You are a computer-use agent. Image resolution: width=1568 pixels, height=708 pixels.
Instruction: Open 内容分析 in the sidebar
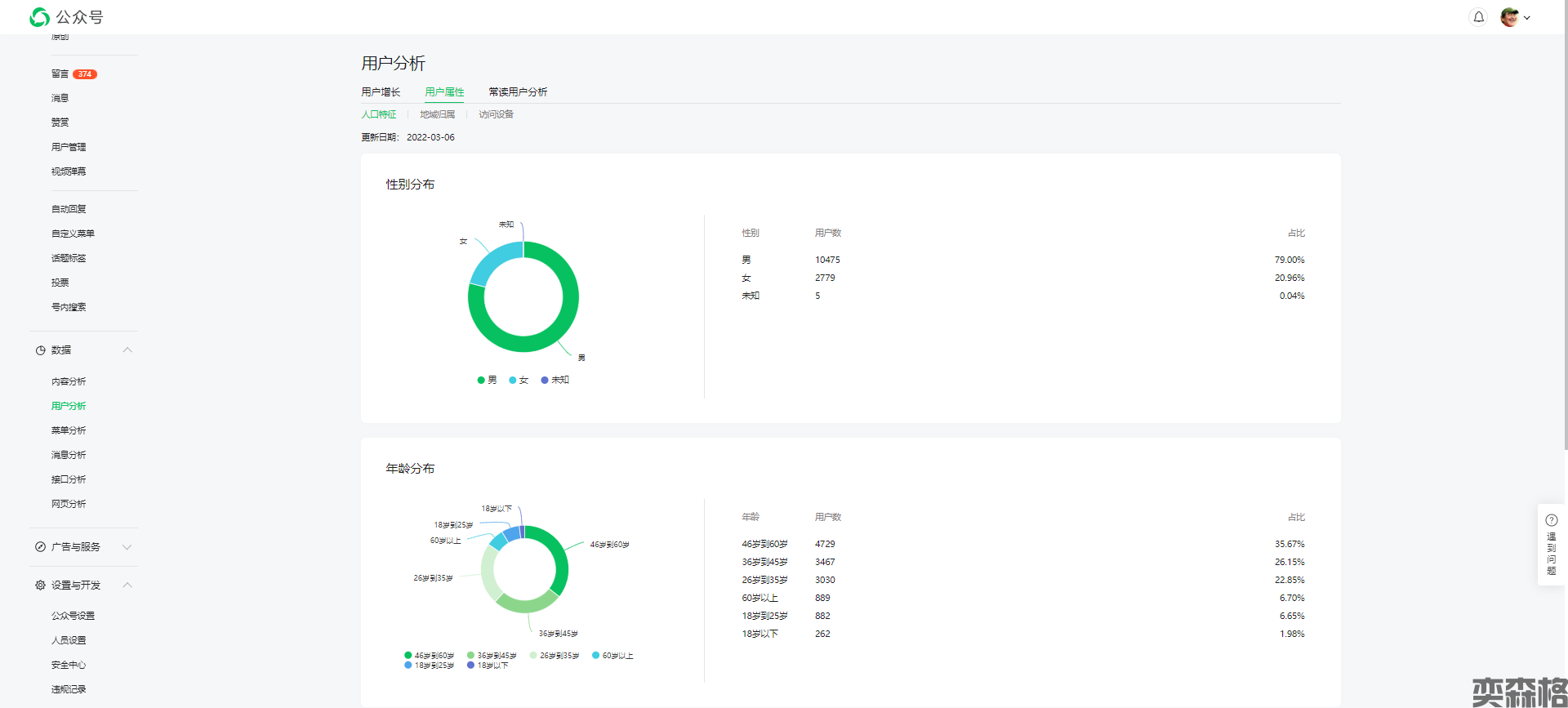tap(69, 381)
